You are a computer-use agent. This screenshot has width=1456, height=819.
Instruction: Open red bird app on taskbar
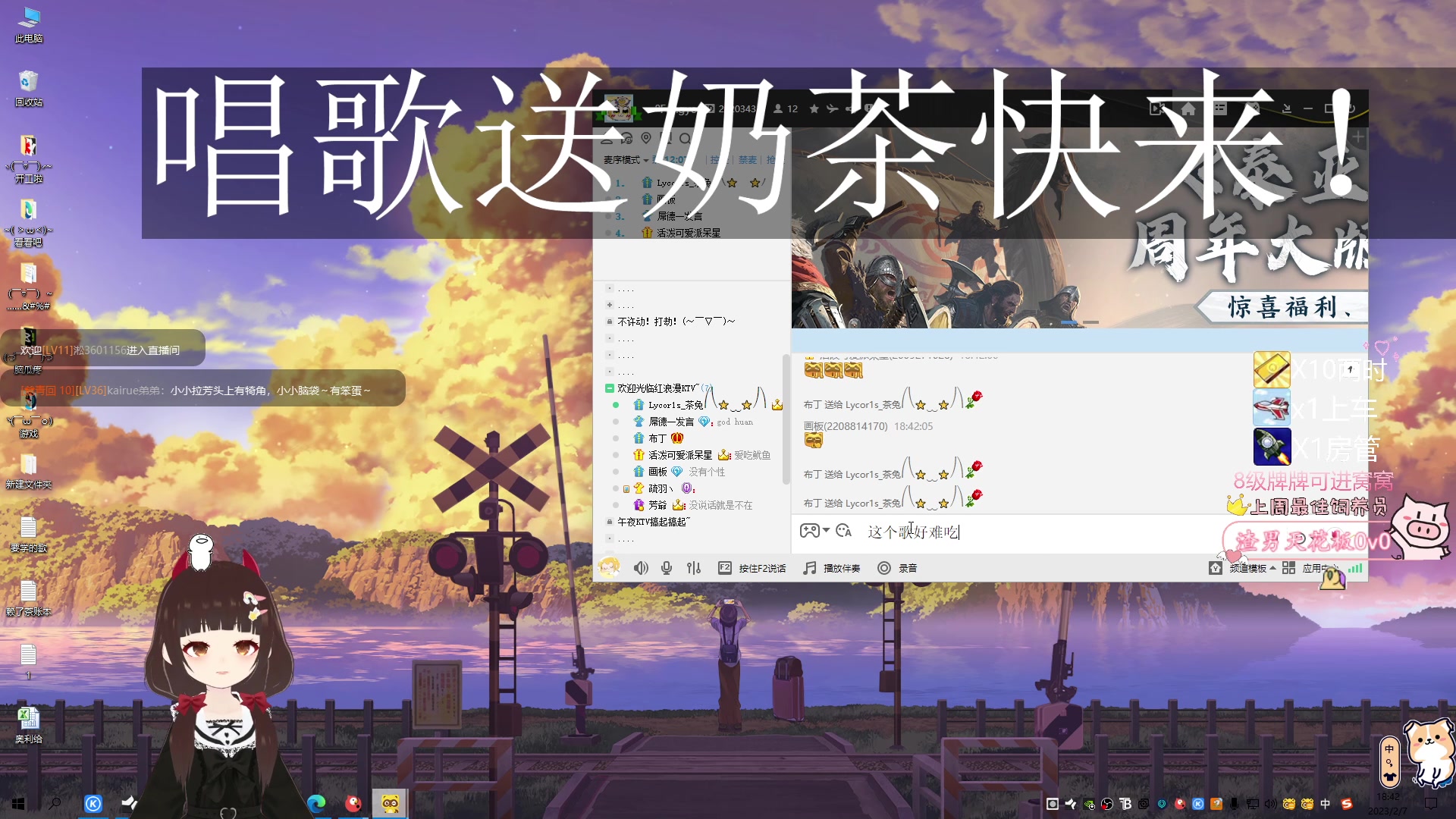click(x=353, y=804)
